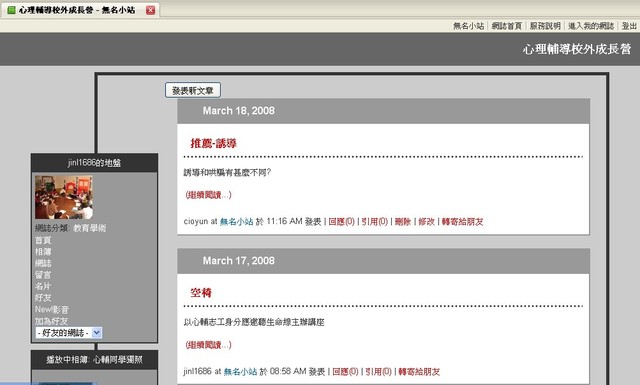Click 回應(0) on the March 17 post
The image size is (640, 385).
click(345, 372)
